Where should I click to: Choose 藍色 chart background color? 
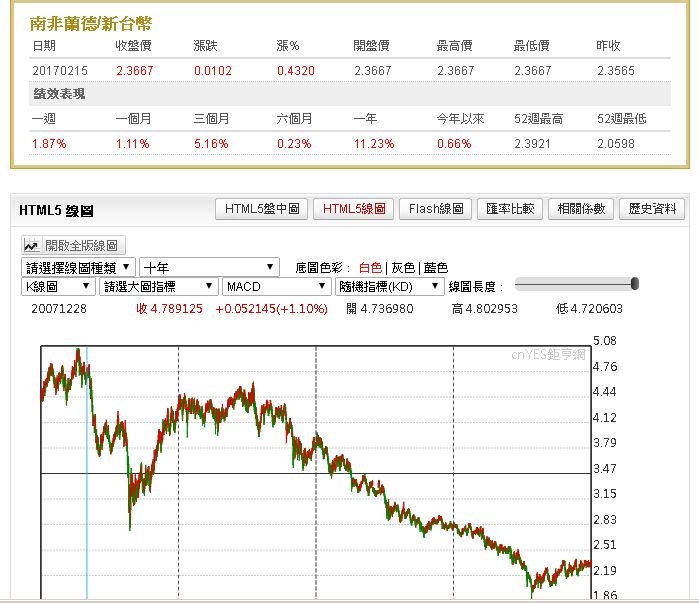436,268
